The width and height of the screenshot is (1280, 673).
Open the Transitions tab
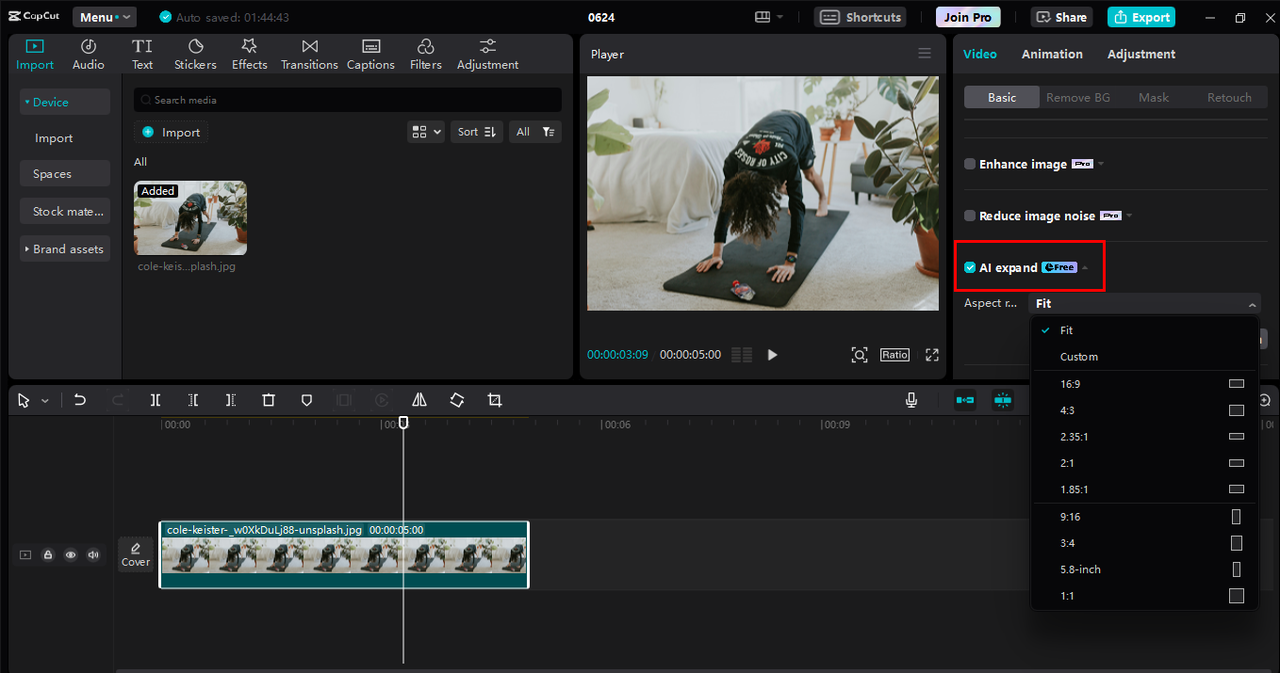pos(309,54)
